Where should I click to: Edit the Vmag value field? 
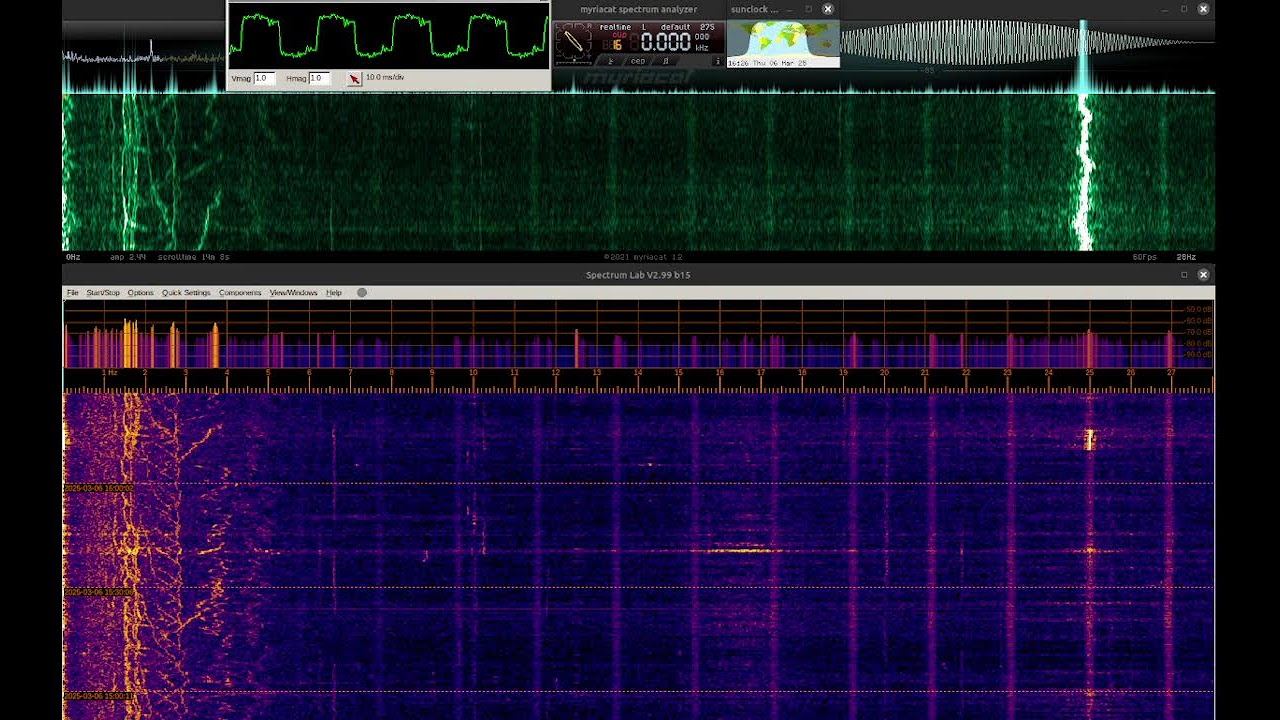(264, 78)
